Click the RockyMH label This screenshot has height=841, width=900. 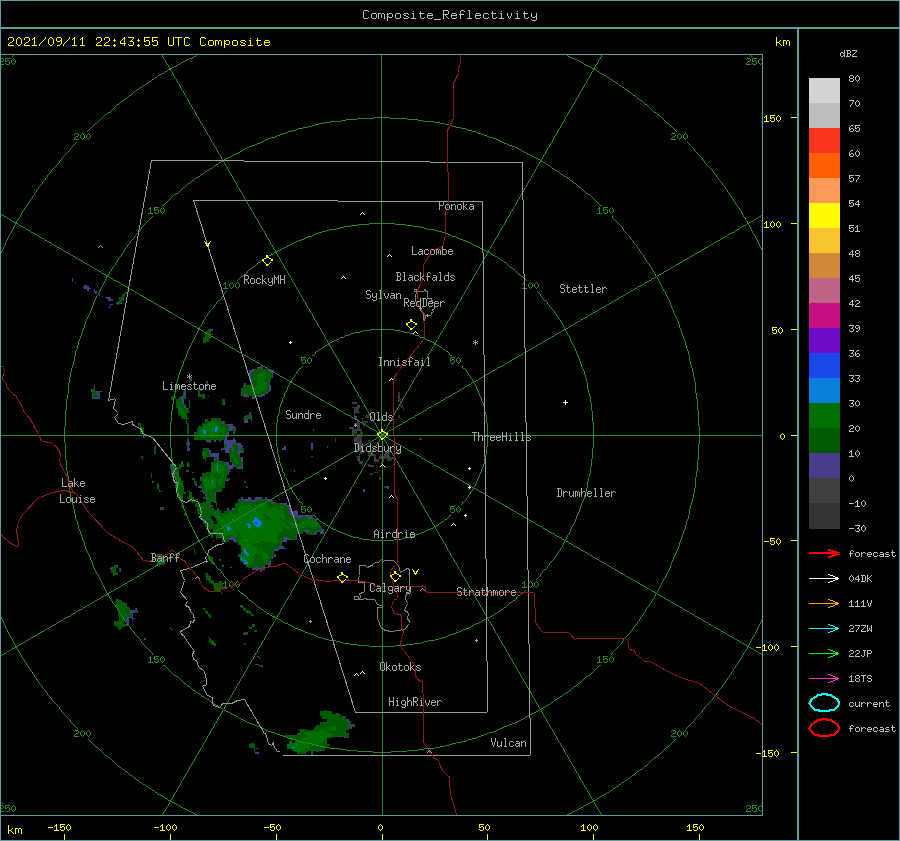pyautogui.click(x=264, y=280)
